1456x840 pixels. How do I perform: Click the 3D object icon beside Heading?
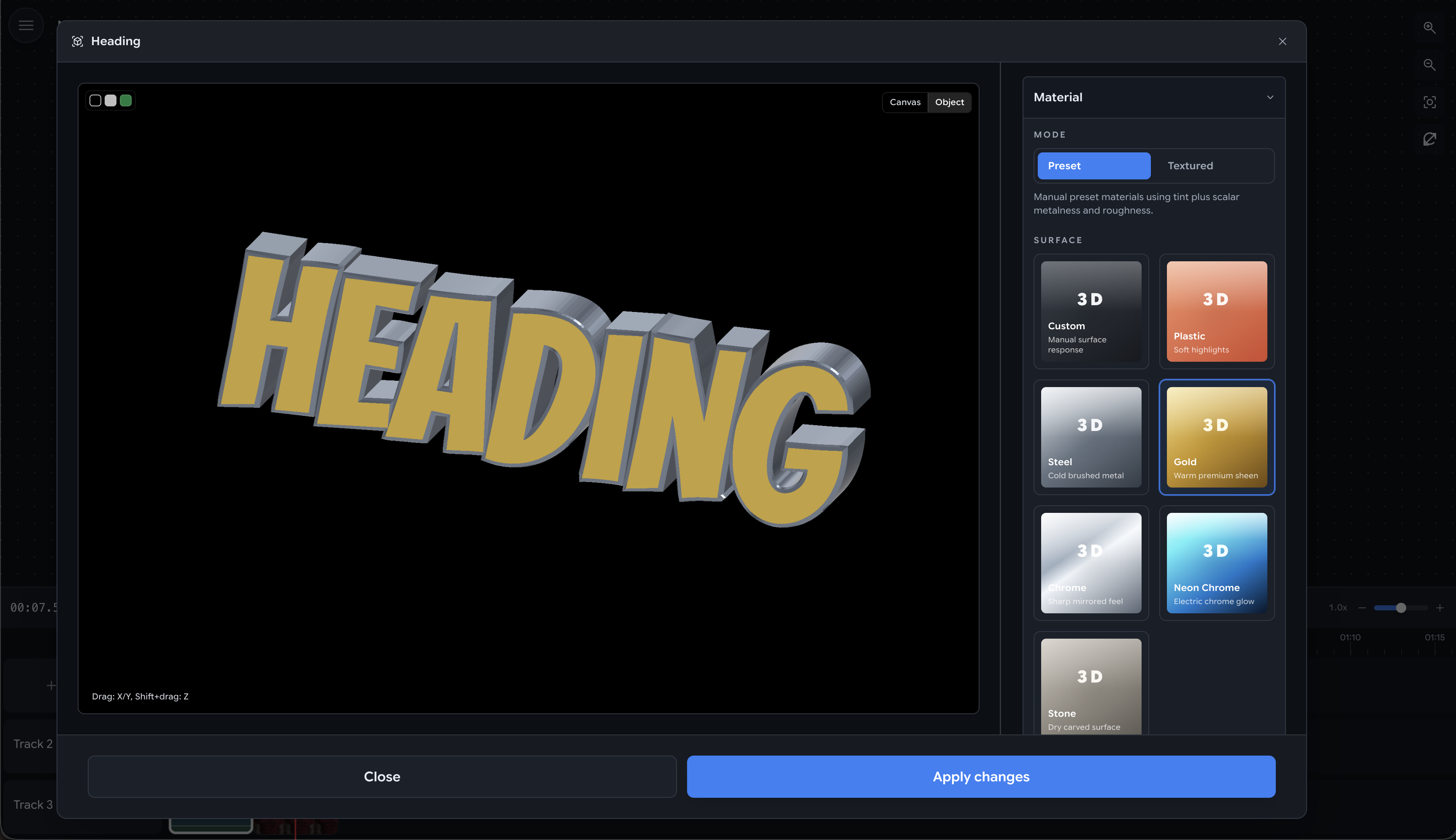click(78, 41)
